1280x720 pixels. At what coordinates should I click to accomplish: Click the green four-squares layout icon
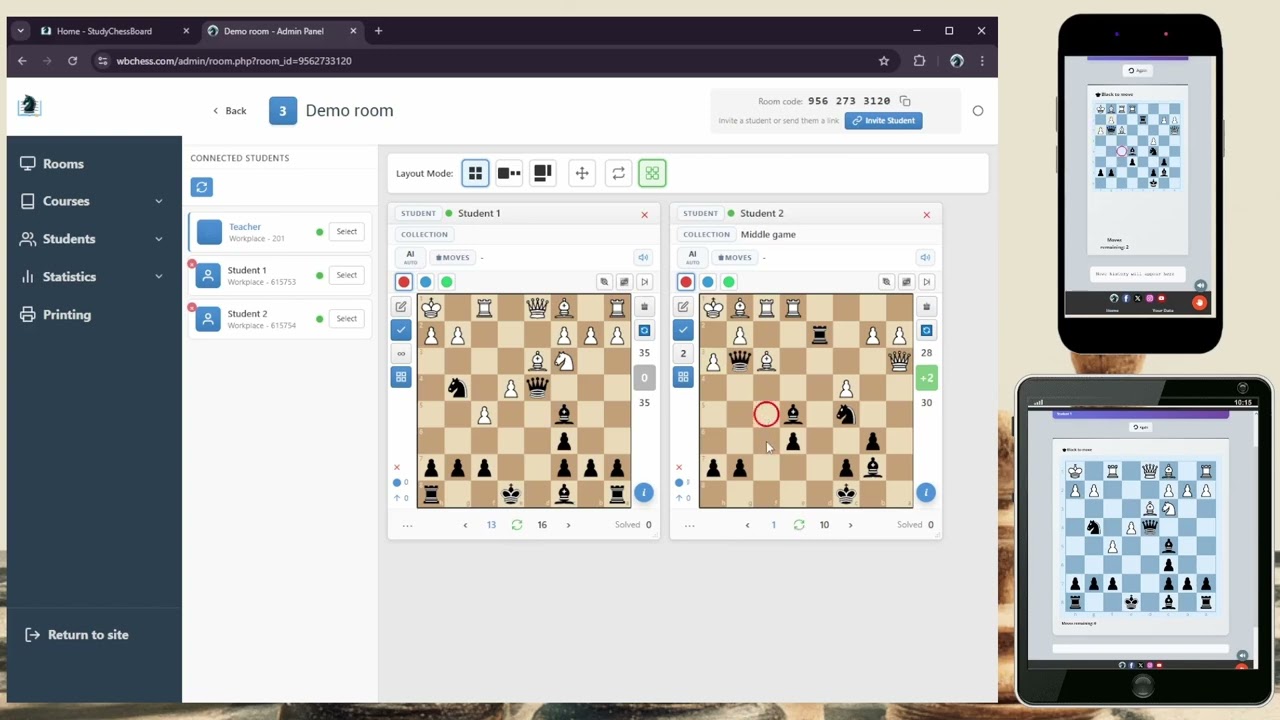(x=652, y=173)
